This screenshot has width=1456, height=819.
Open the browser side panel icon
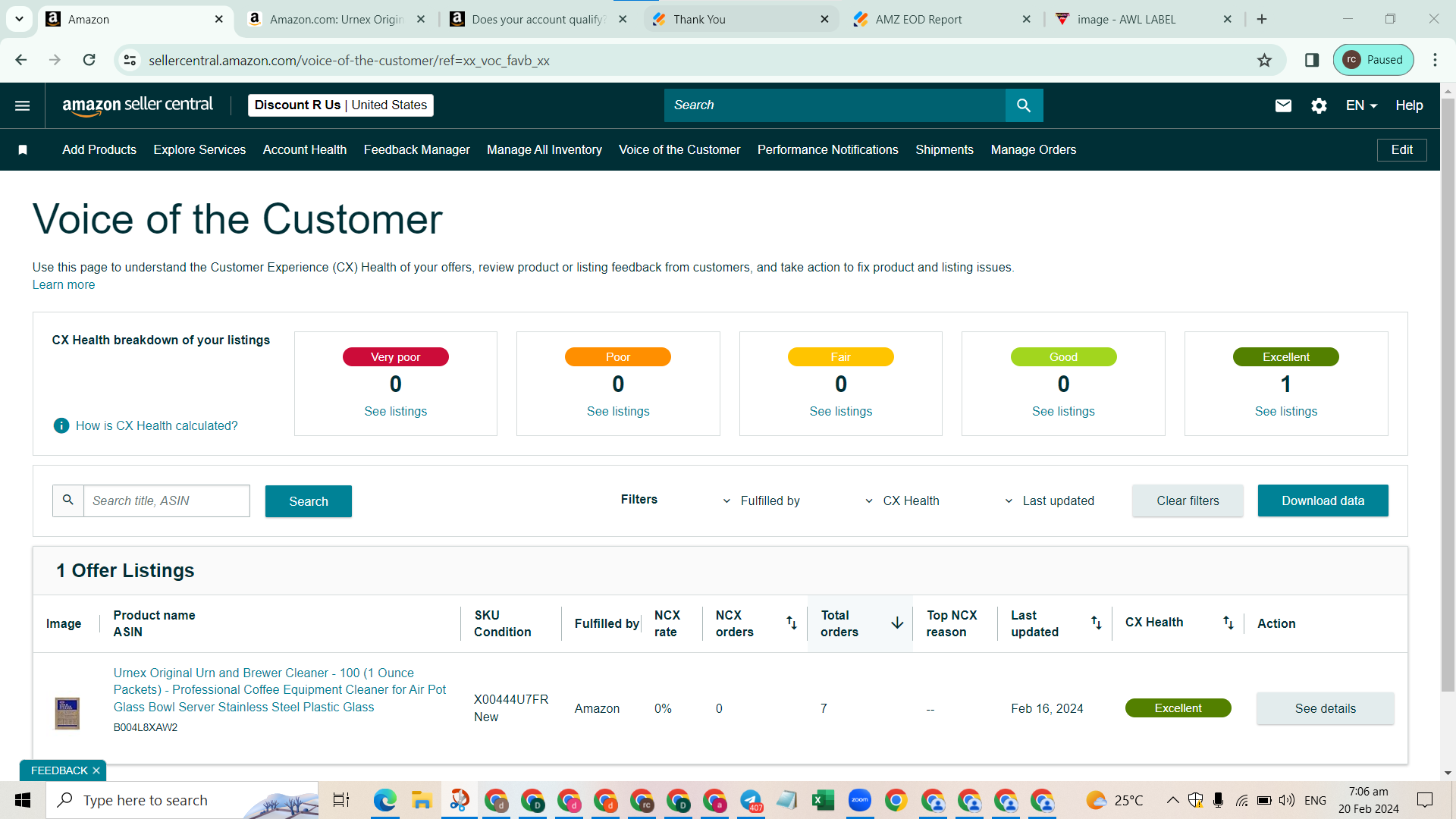pos(1312,61)
